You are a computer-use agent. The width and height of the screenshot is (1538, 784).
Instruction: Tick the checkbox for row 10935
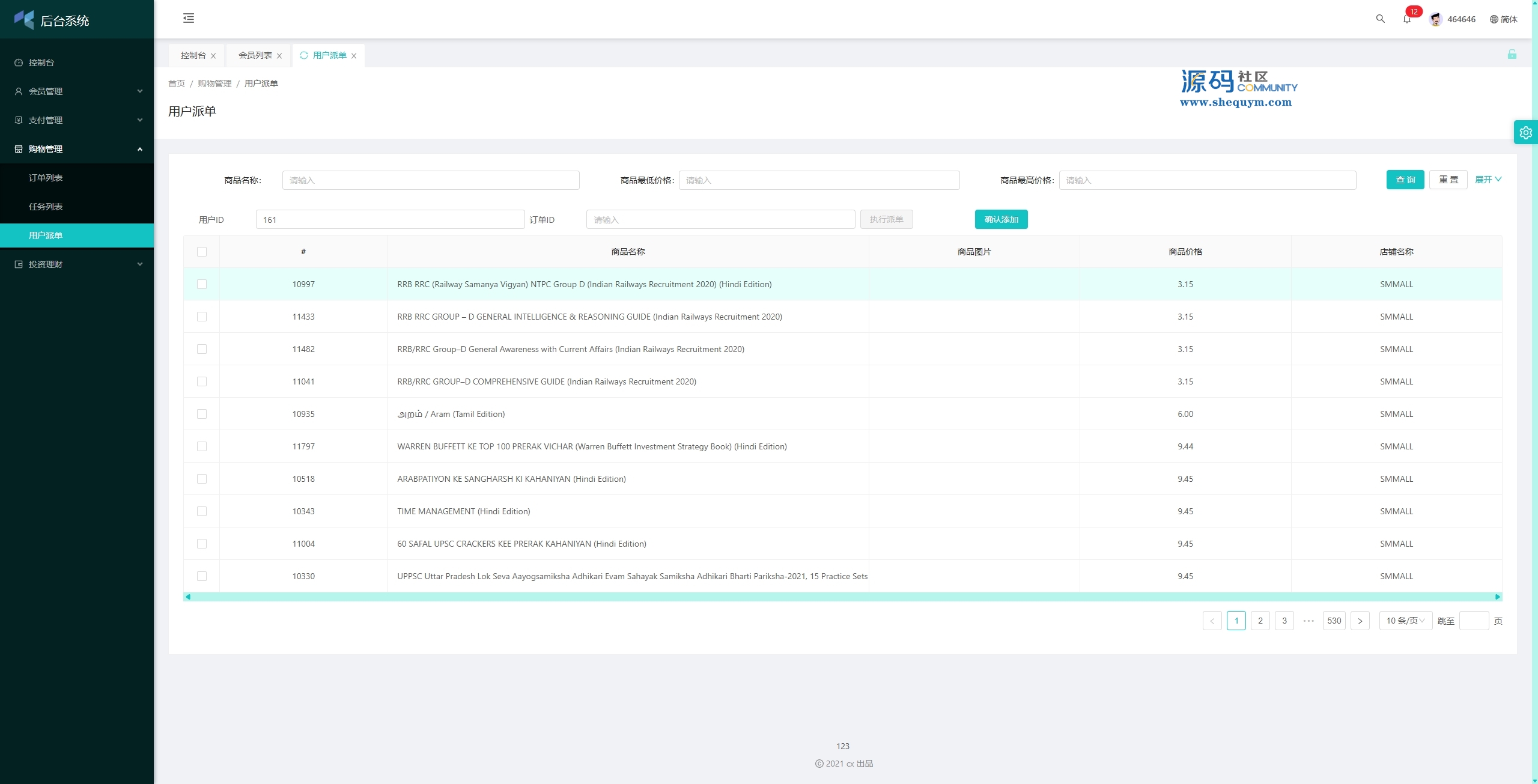pyautogui.click(x=202, y=414)
